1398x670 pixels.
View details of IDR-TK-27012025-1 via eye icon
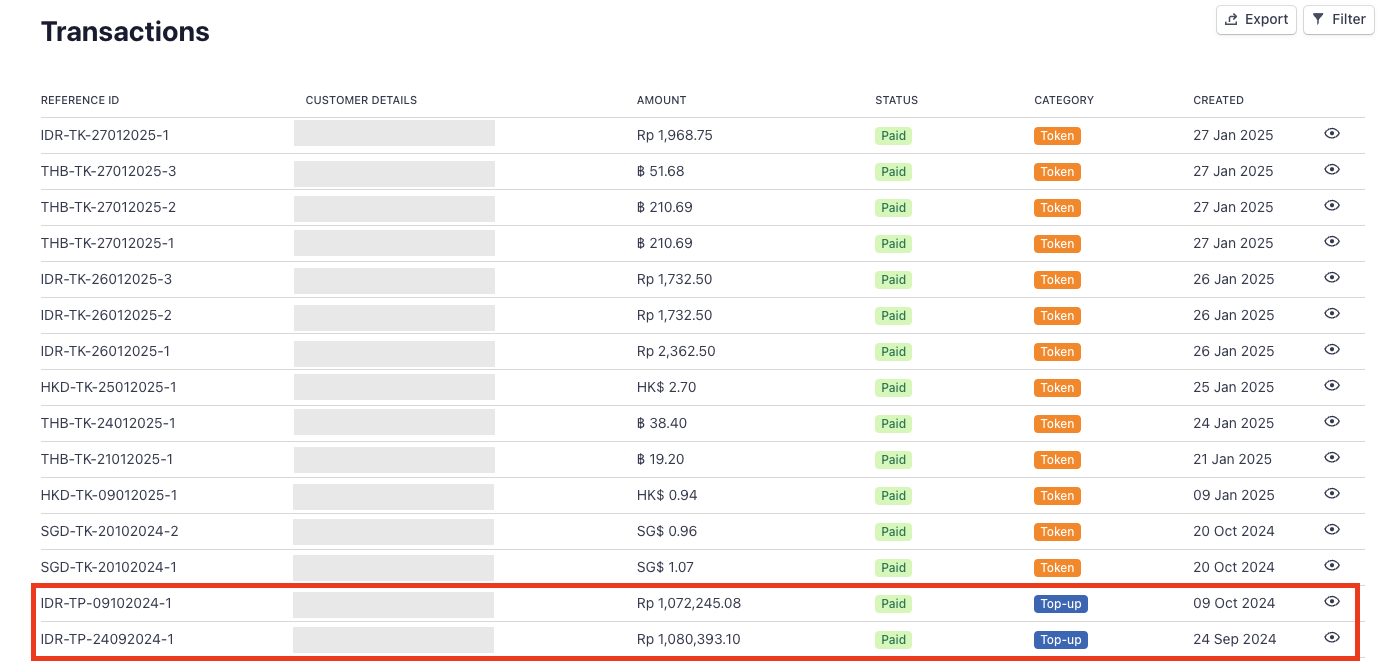1332,134
